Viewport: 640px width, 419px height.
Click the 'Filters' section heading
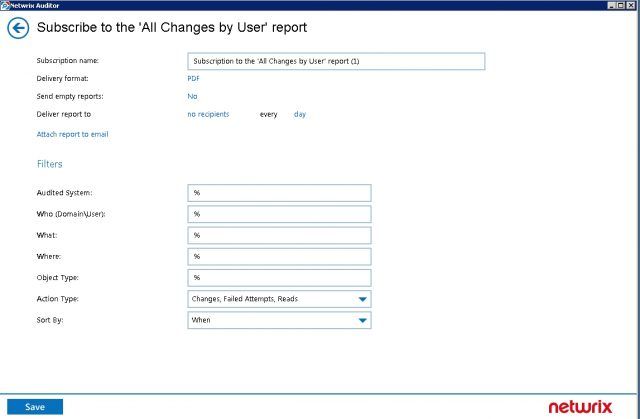[x=49, y=164]
